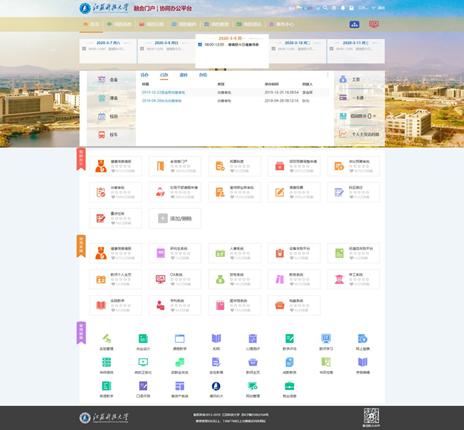This screenshot has height=430, width=464.
Task: Open the OA系统 card with red monitor icon
Action: pos(175,279)
